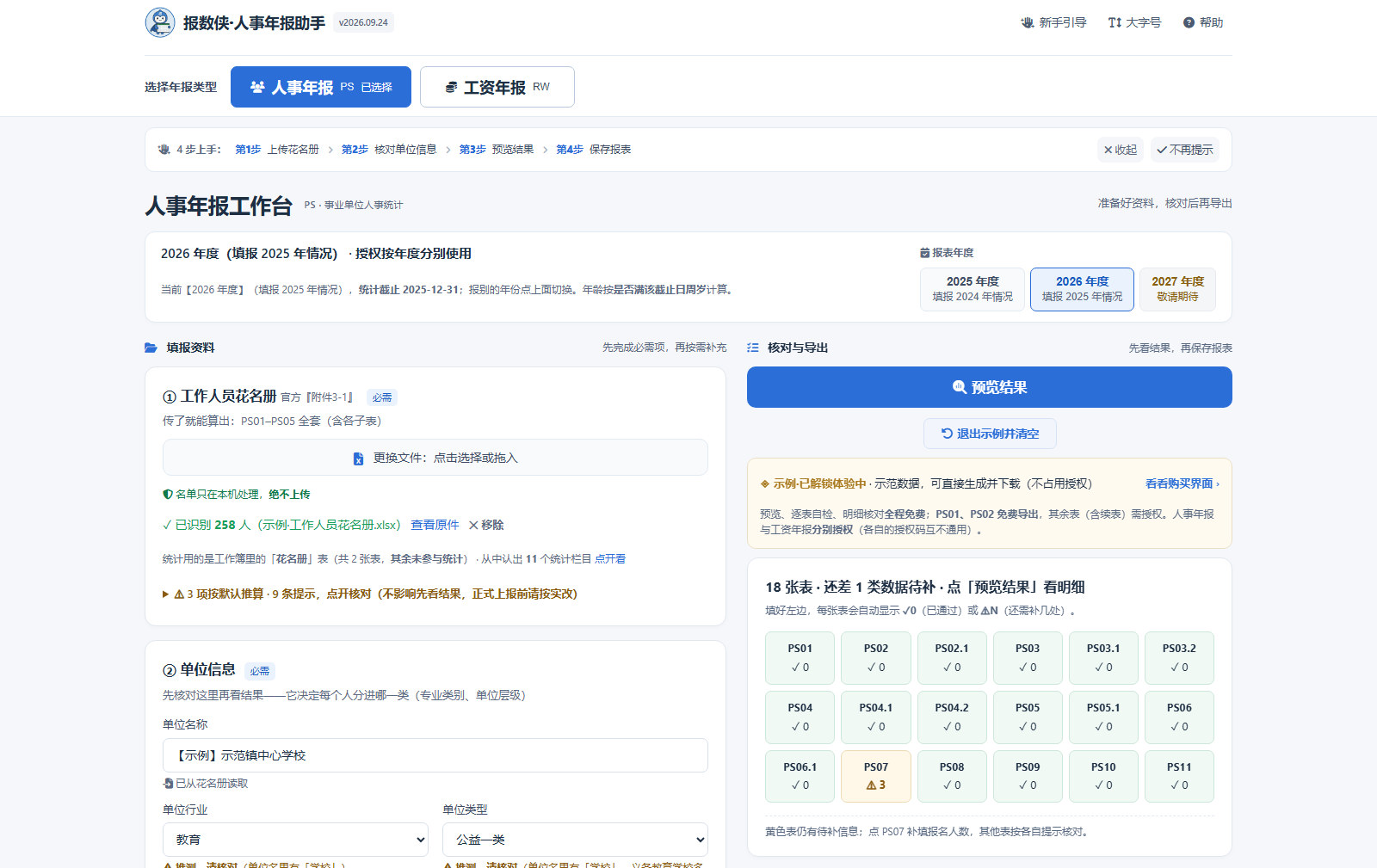This screenshot has width=1377, height=868.
Task: Open the PS02.1 table tile
Action: 952,658
